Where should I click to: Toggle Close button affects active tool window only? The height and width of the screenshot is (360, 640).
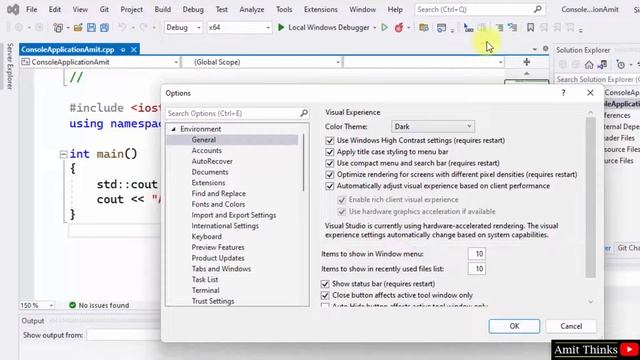pos(325,295)
